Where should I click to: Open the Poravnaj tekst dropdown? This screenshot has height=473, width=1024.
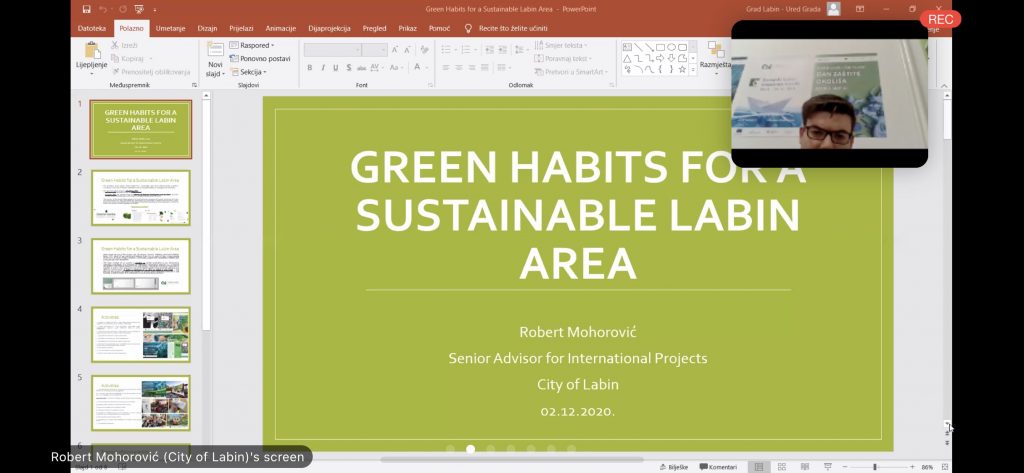tap(565, 59)
